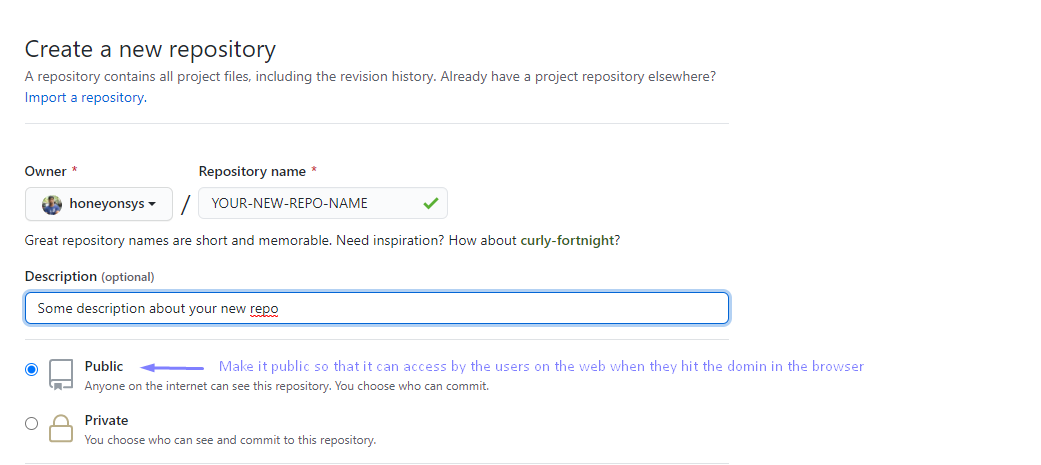1041x465 pixels.
Task: Open the Owner honeyonsys dropdown
Action: tap(99, 204)
